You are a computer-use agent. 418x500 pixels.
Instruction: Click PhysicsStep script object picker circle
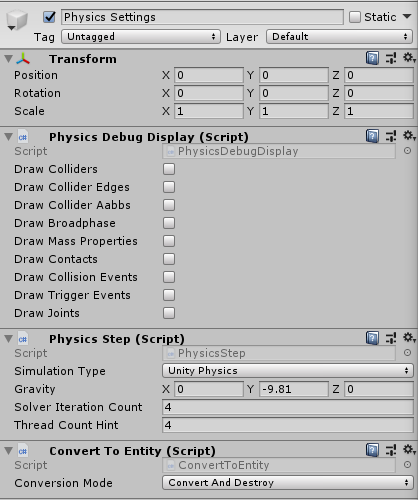(x=407, y=353)
